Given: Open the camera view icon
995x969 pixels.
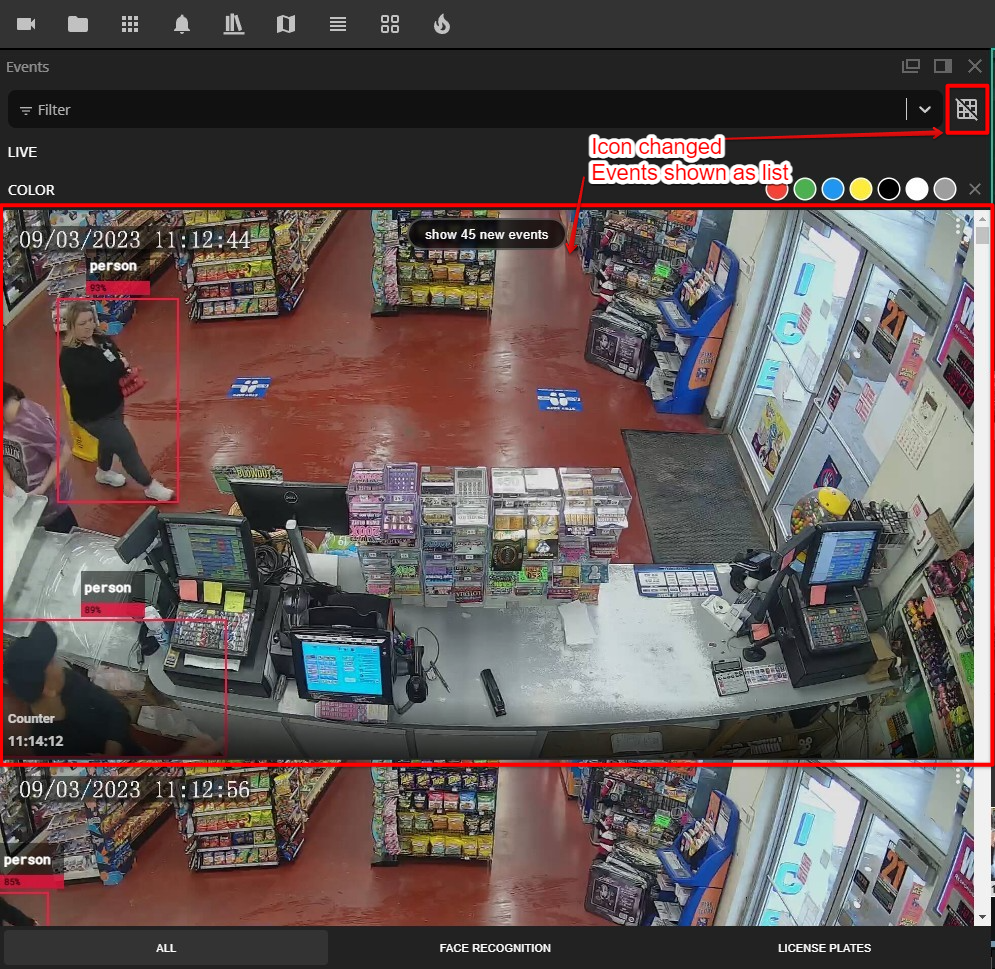Looking at the screenshot, I should 26,24.
